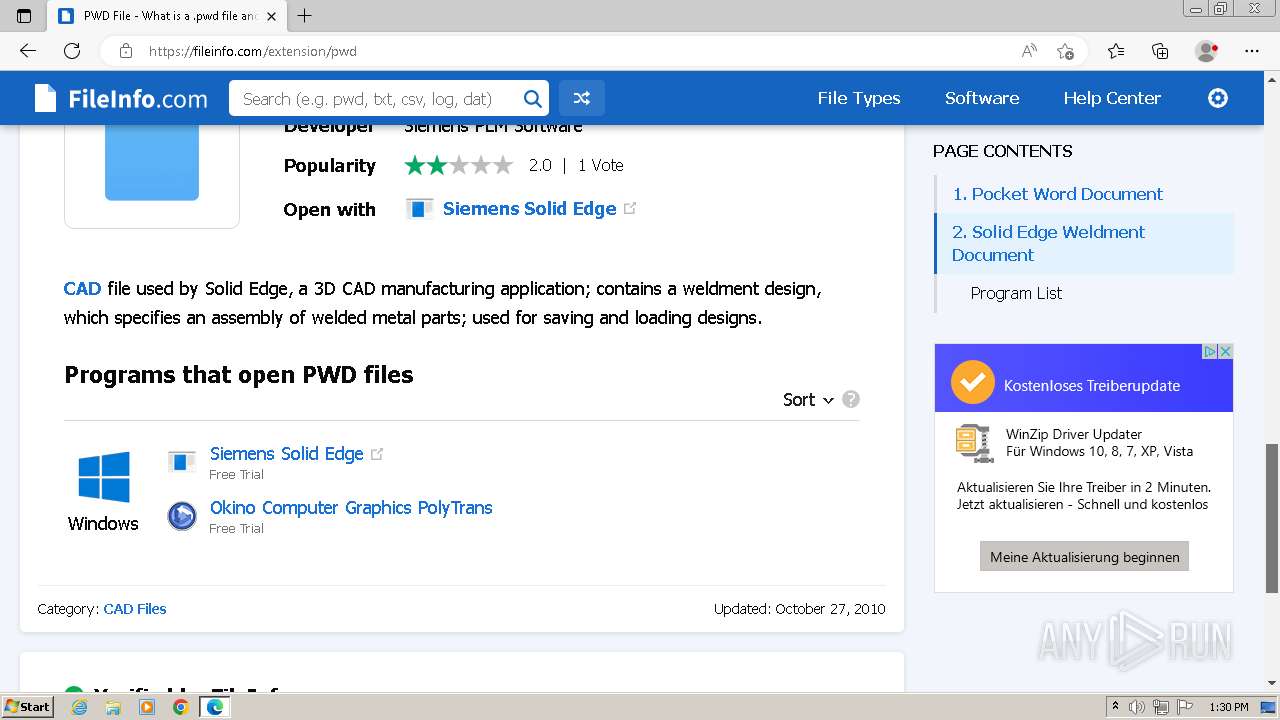This screenshot has width=1280, height=720.
Task: Click the help question mark next to Sort
Action: (851, 399)
